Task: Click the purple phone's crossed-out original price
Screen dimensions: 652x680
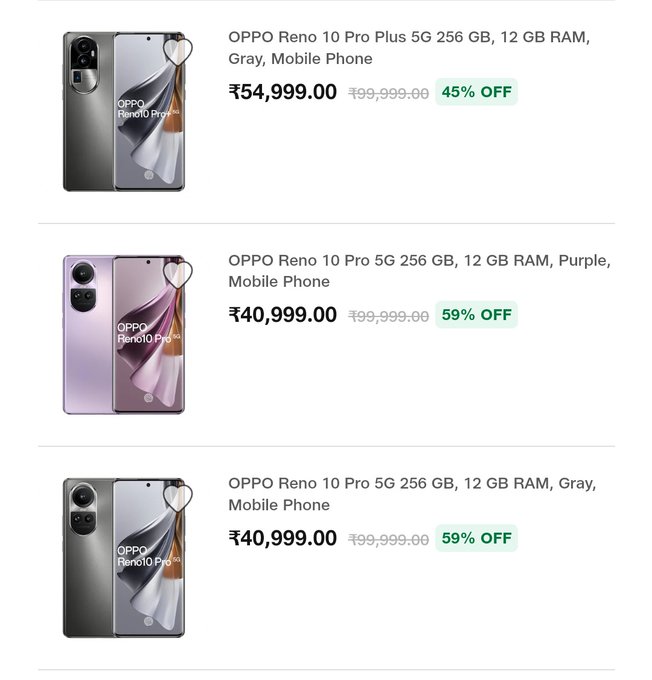Action: click(388, 317)
